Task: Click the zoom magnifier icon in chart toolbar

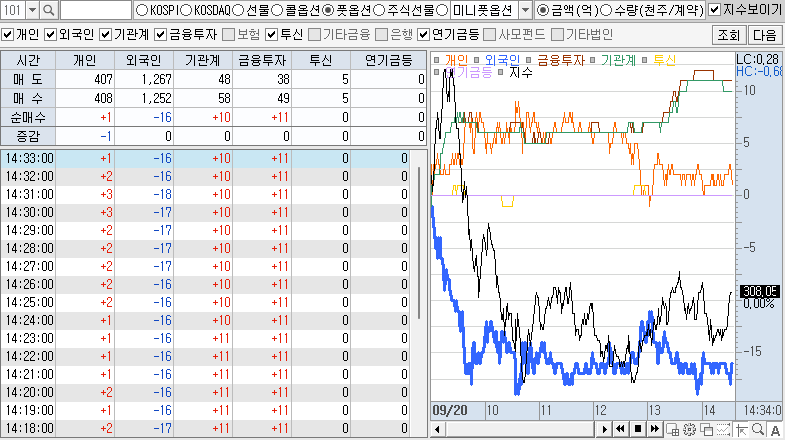Action: coord(756,430)
